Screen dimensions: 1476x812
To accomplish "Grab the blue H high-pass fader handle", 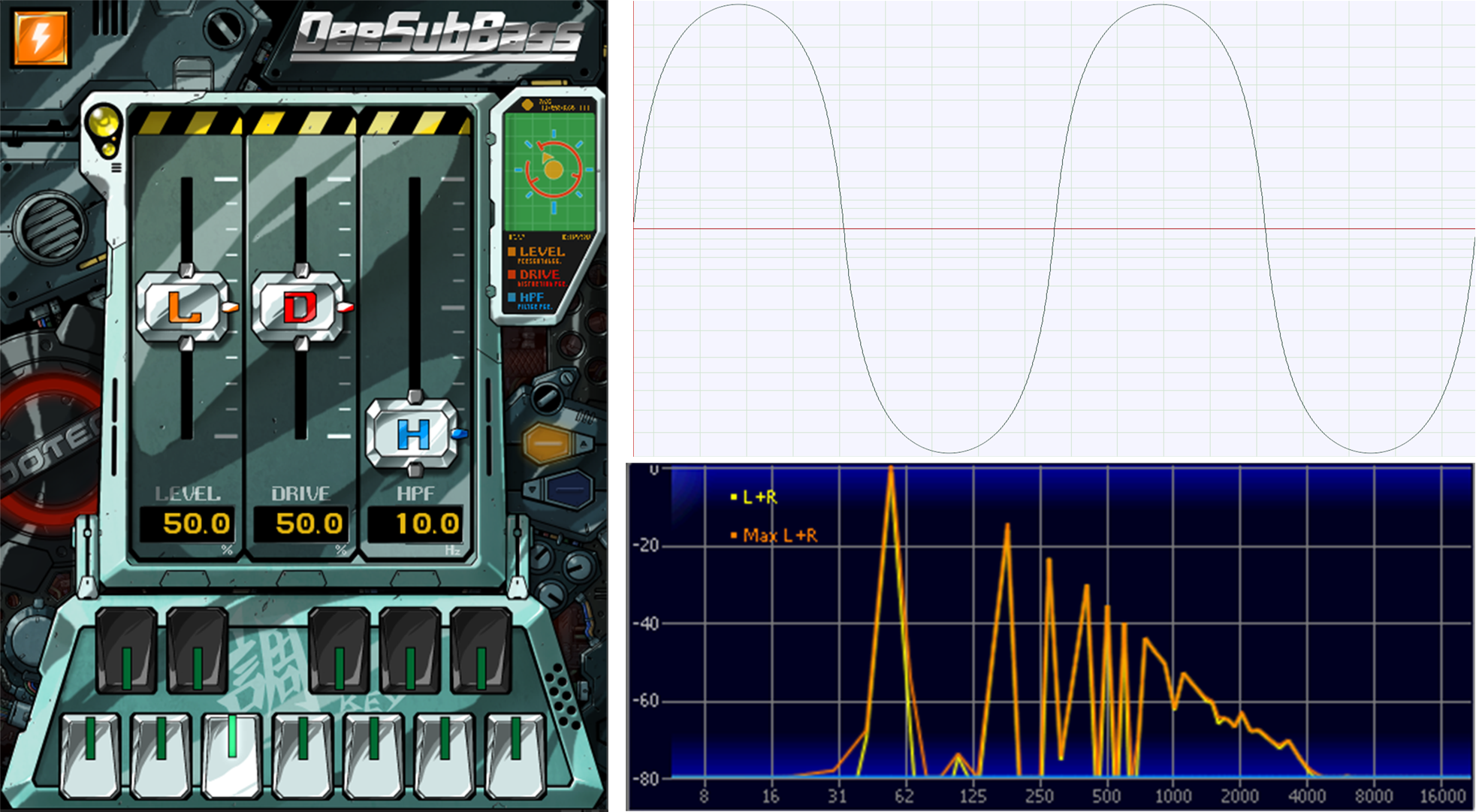I will click(x=414, y=434).
